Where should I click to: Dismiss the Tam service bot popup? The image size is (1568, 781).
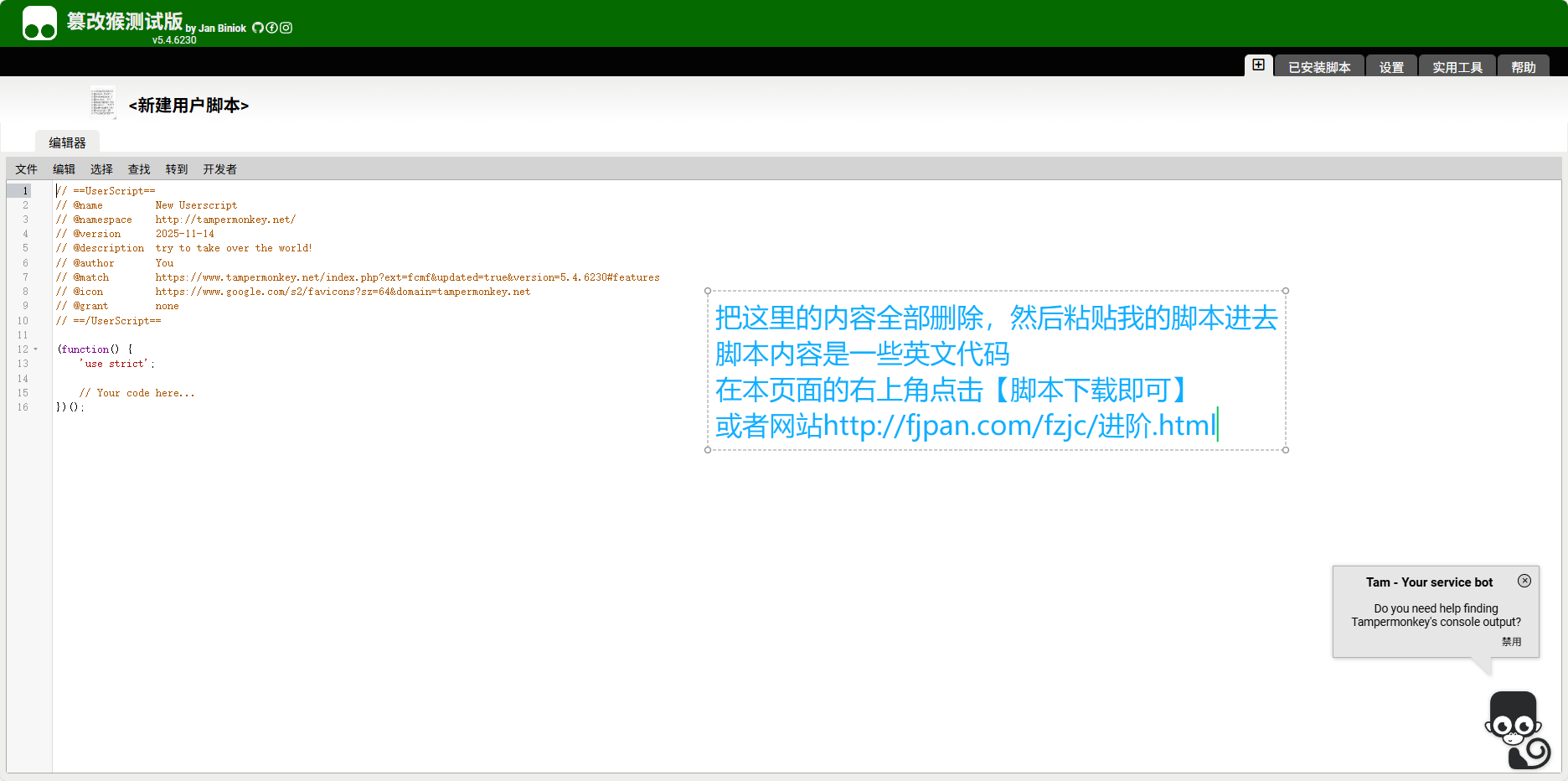[1525, 581]
